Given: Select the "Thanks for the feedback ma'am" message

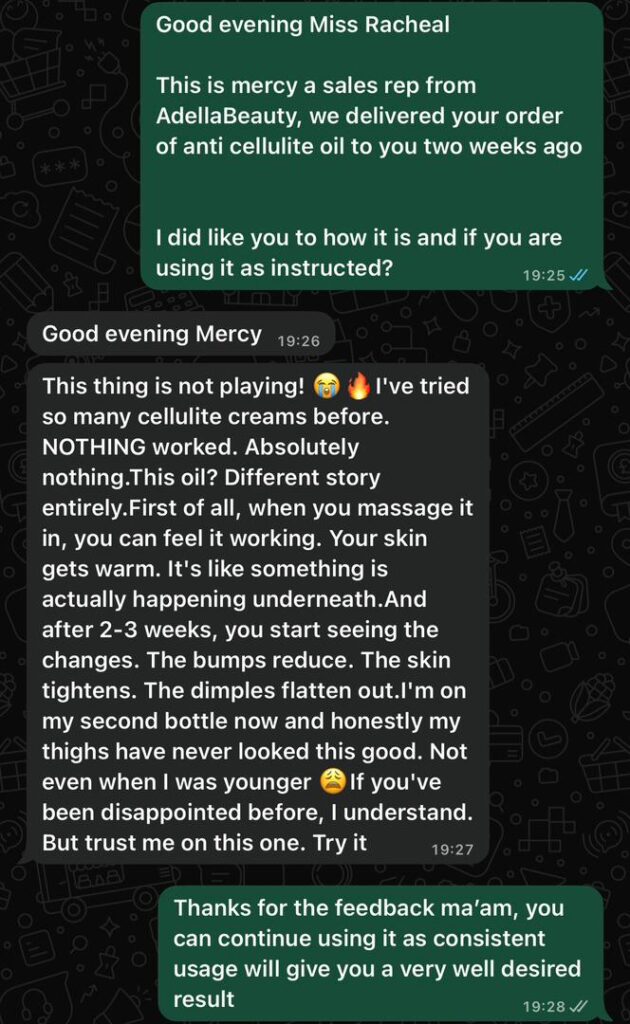Looking at the screenshot, I should (x=381, y=953).
